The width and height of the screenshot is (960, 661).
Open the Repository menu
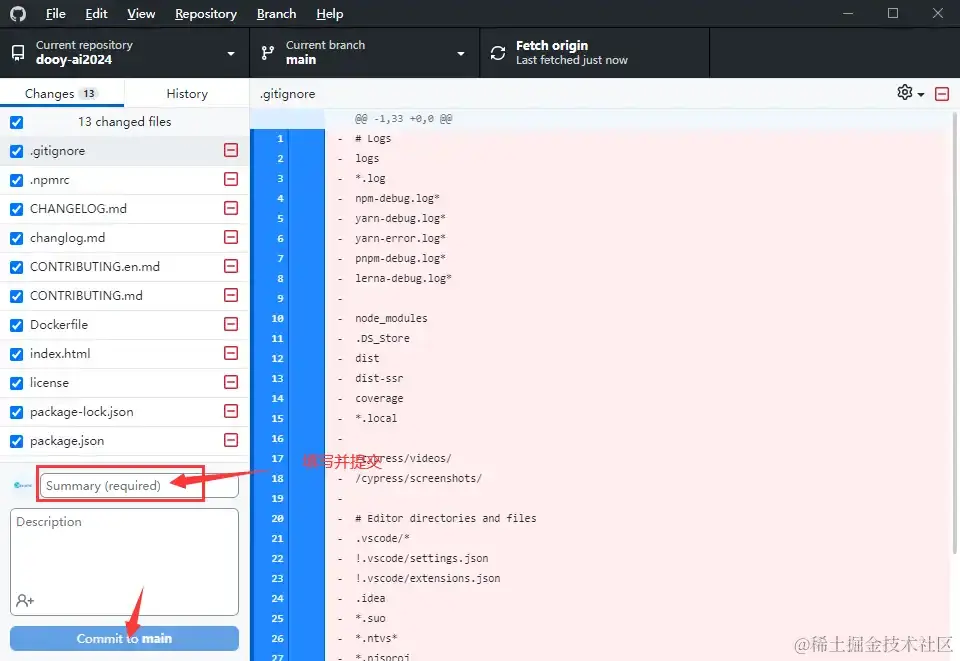click(206, 13)
